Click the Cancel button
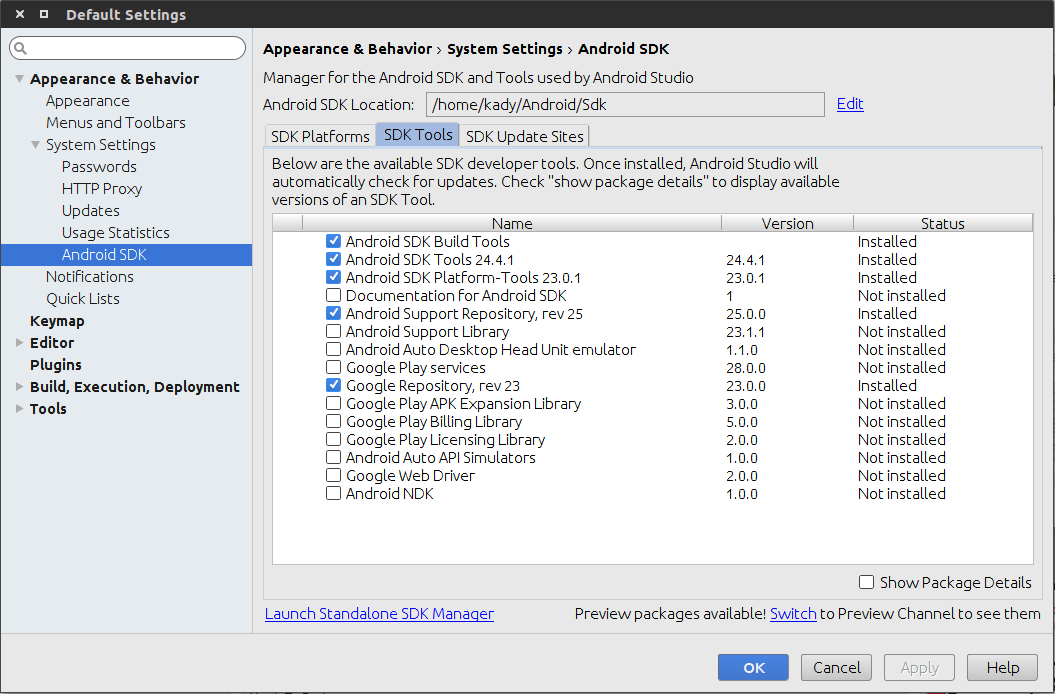This screenshot has height=694, width=1055. click(x=836, y=667)
